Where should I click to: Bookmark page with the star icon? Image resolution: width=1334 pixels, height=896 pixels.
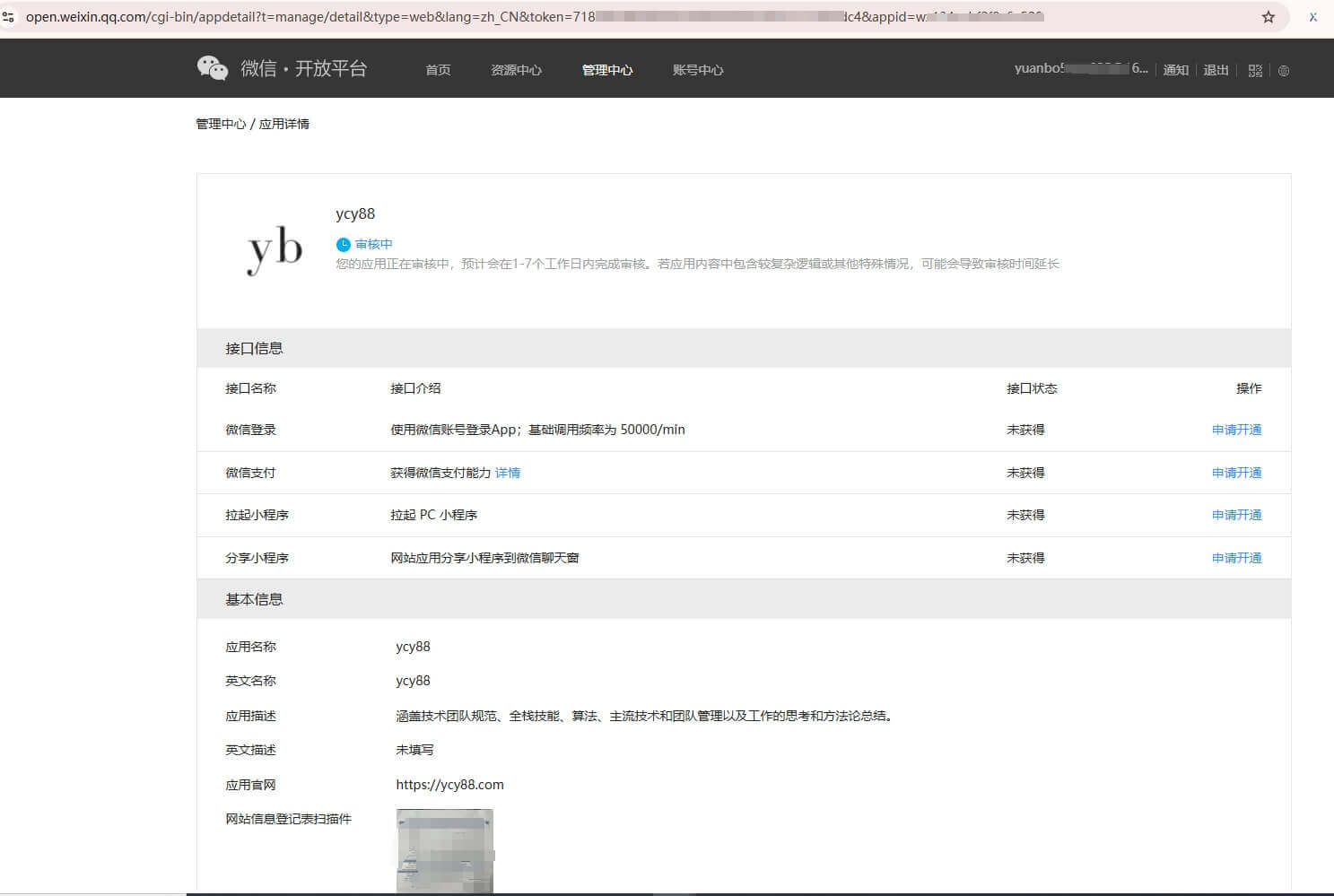(x=1269, y=17)
